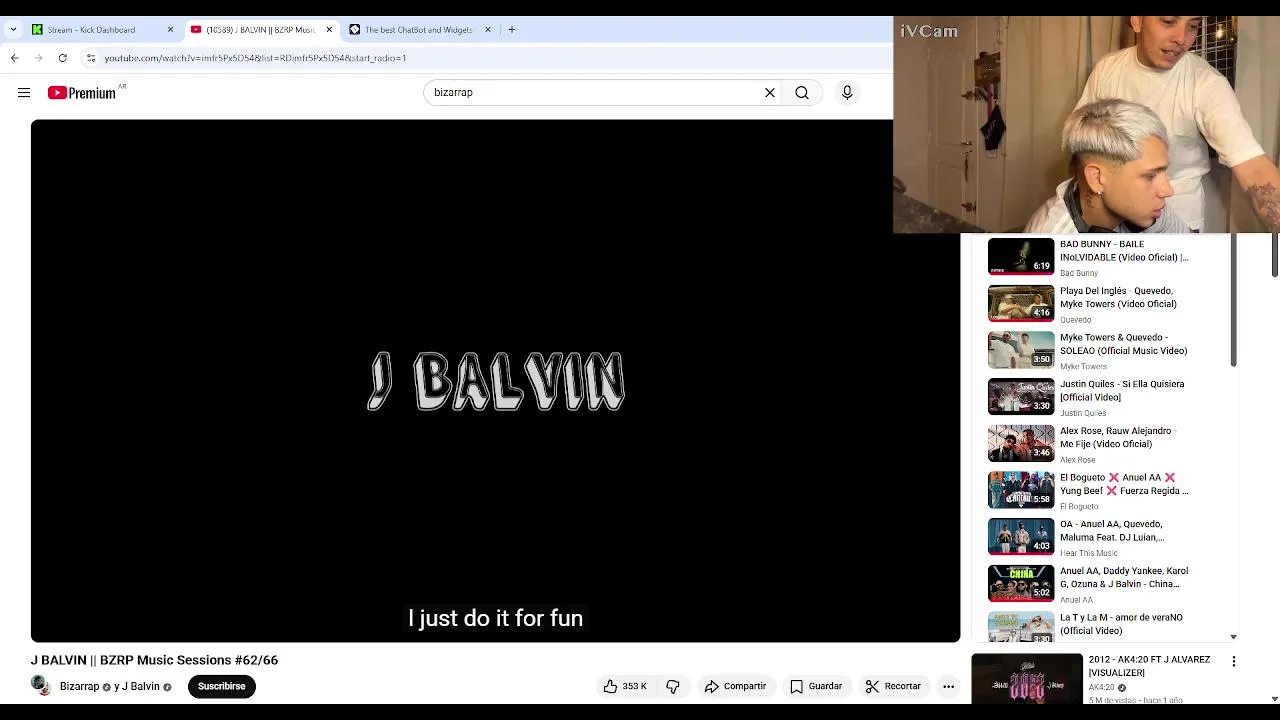
Task: Open El Bogueto Anuel AA Yung Beef title
Action: coord(1124,484)
